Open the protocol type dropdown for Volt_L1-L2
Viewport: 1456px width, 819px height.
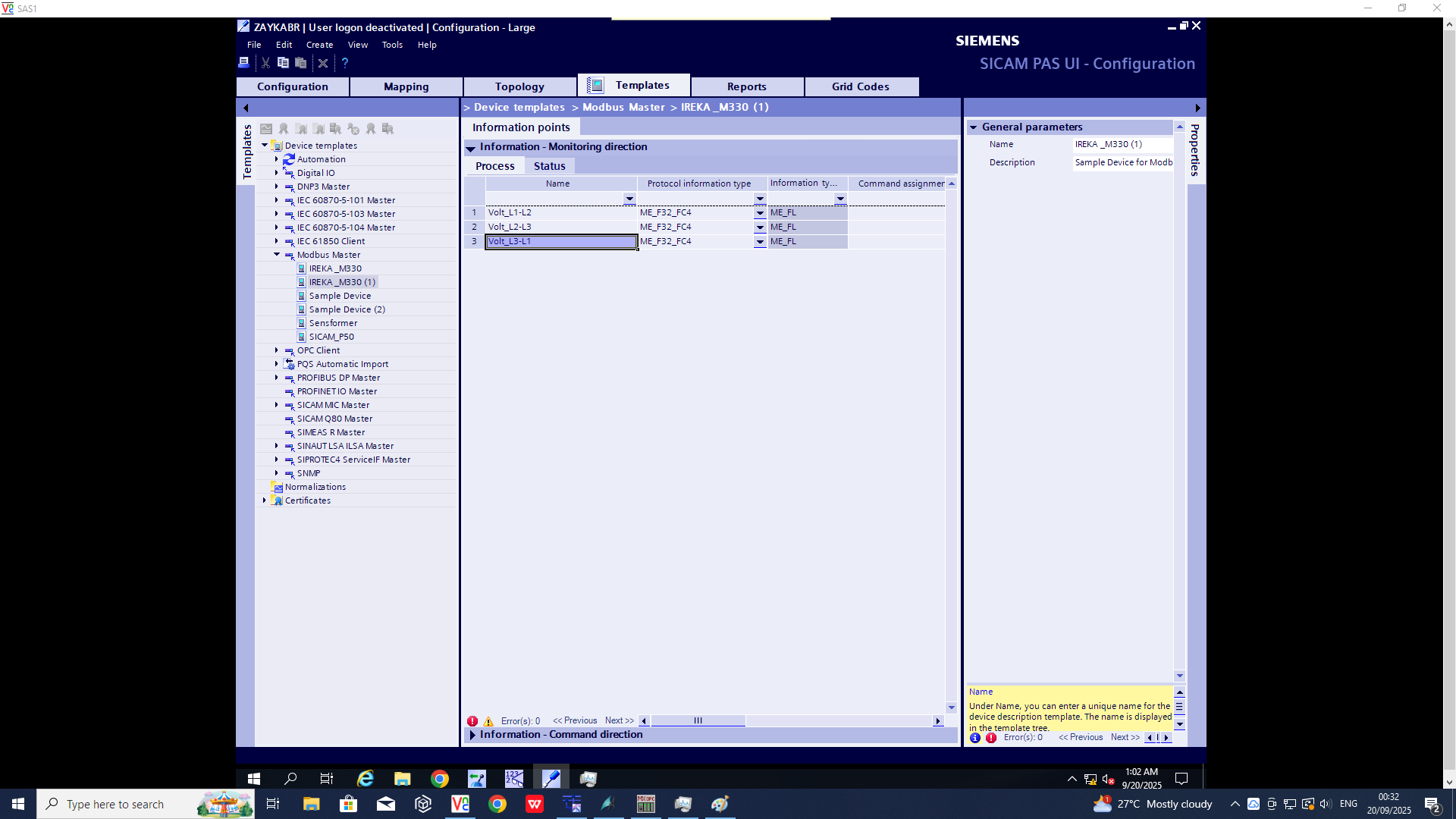point(760,213)
